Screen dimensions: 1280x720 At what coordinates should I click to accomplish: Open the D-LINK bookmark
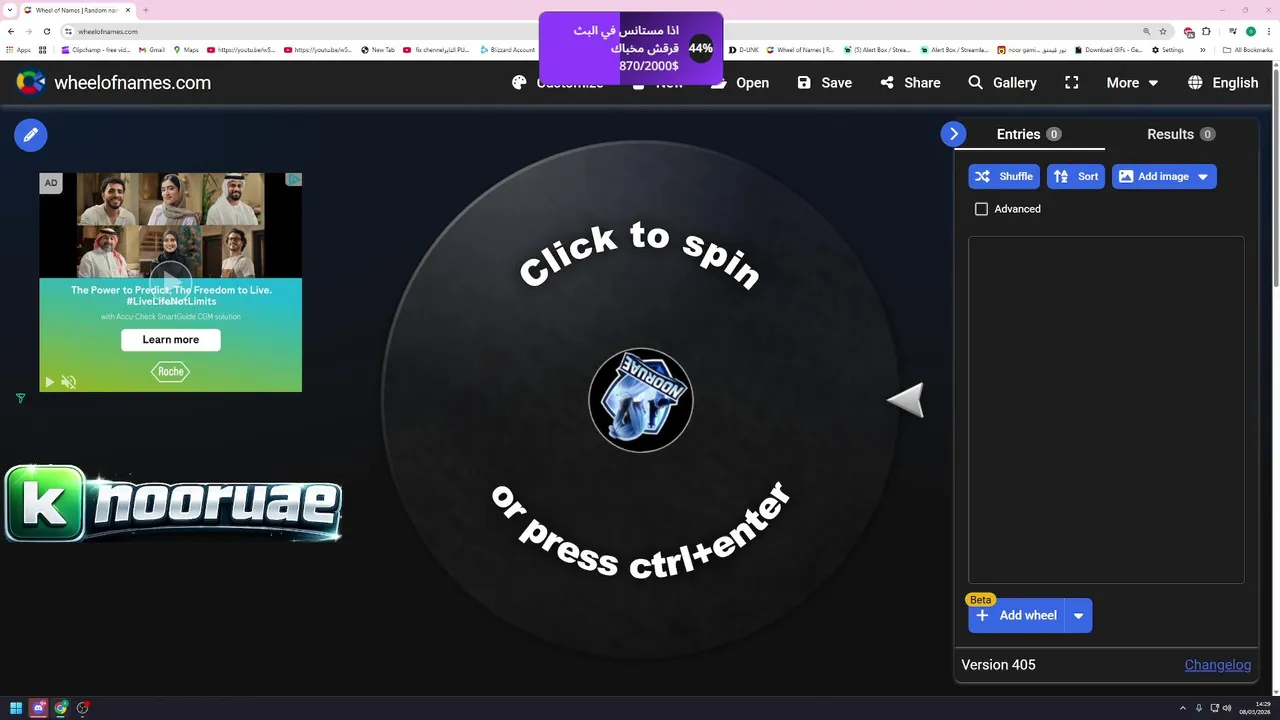pyautogui.click(x=745, y=50)
